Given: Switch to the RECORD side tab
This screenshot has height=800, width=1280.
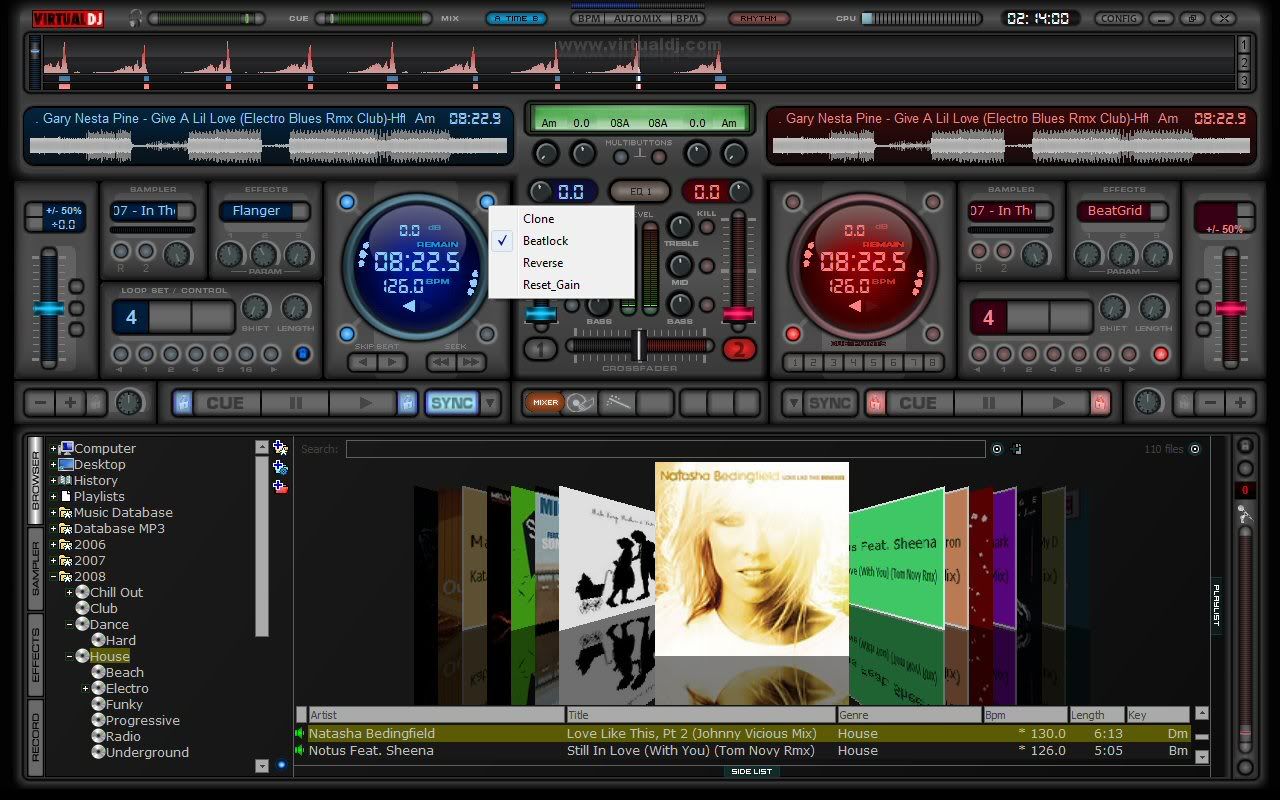Looking at the screenshot, I should tap(35, 739).
